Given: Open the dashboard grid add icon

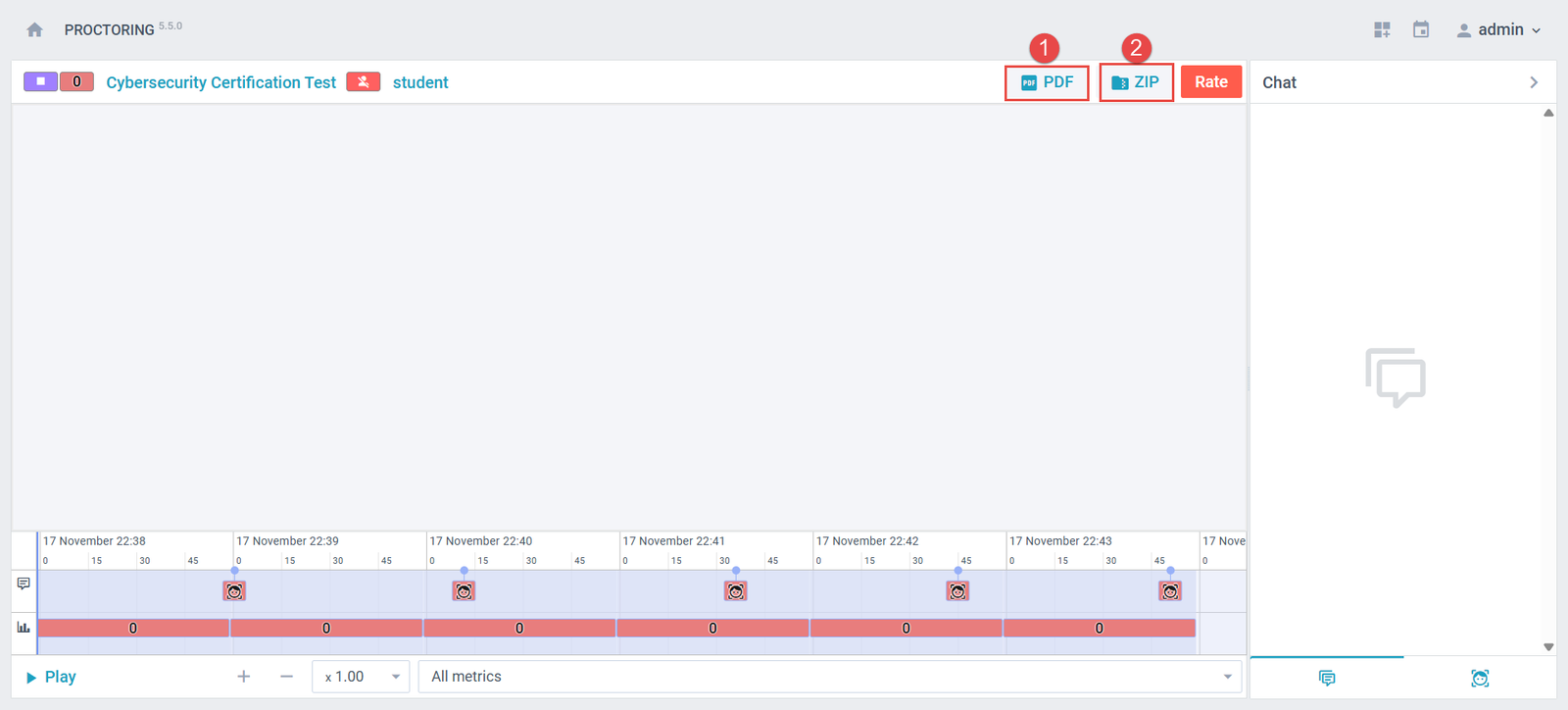Looking at the screenshot, I should (1382, 30).
